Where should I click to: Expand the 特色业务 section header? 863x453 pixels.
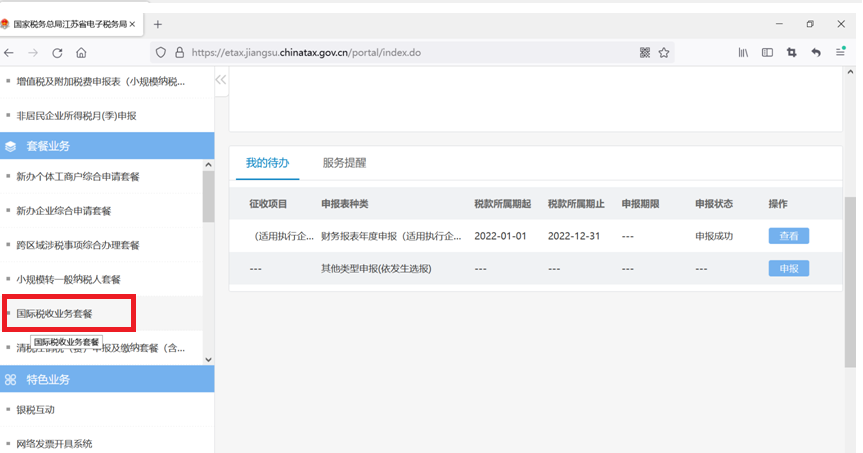coord(107,380)
